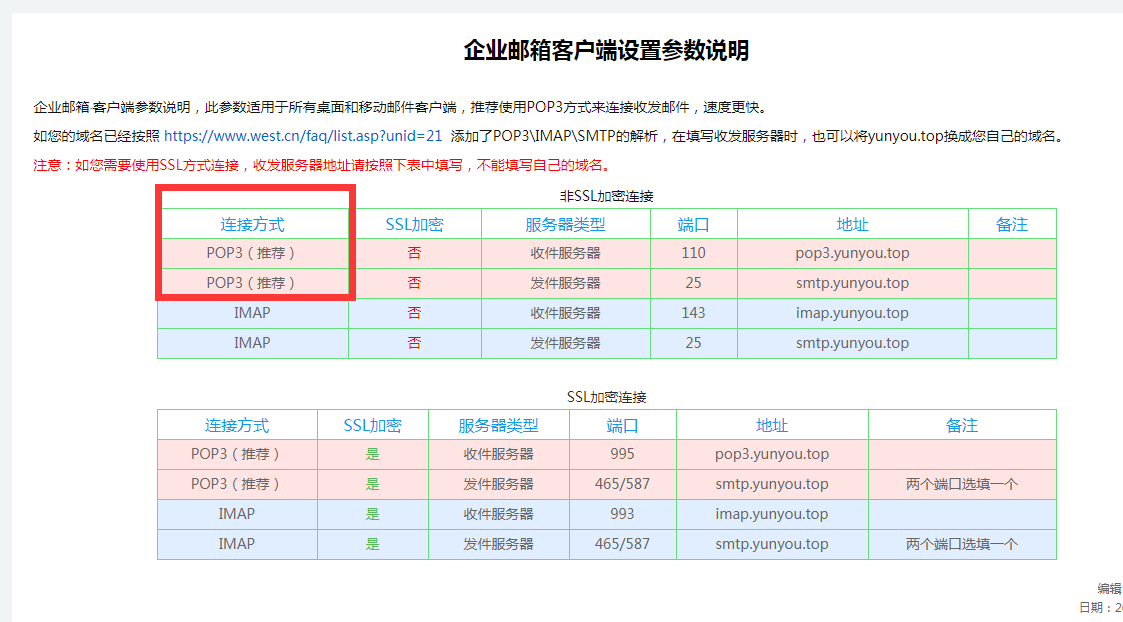Click the standalone SSL加密连接 caption above the second table

607,397
